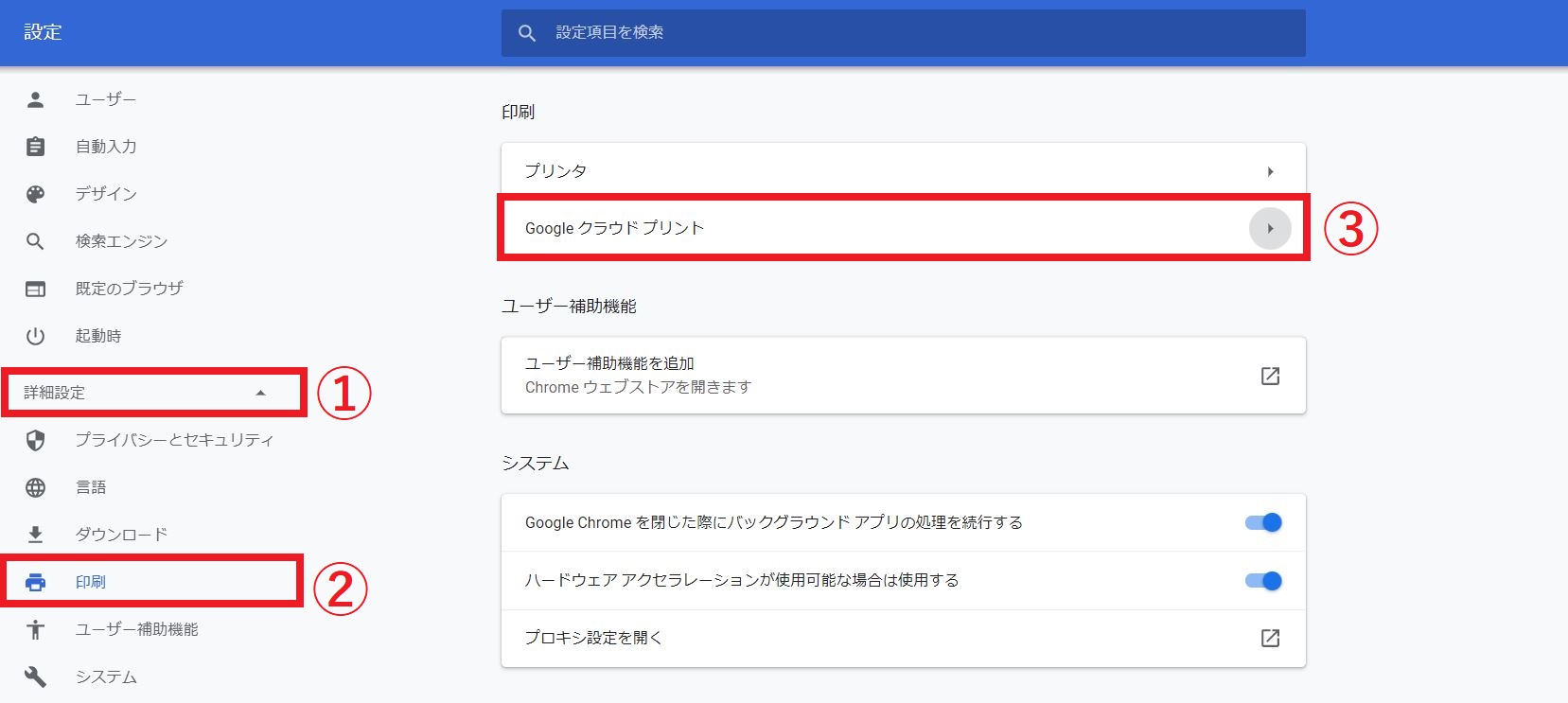The image size is (1568, 703).
Task: Open ダウンロード settings in sidebar
Action: pos(121,535)
